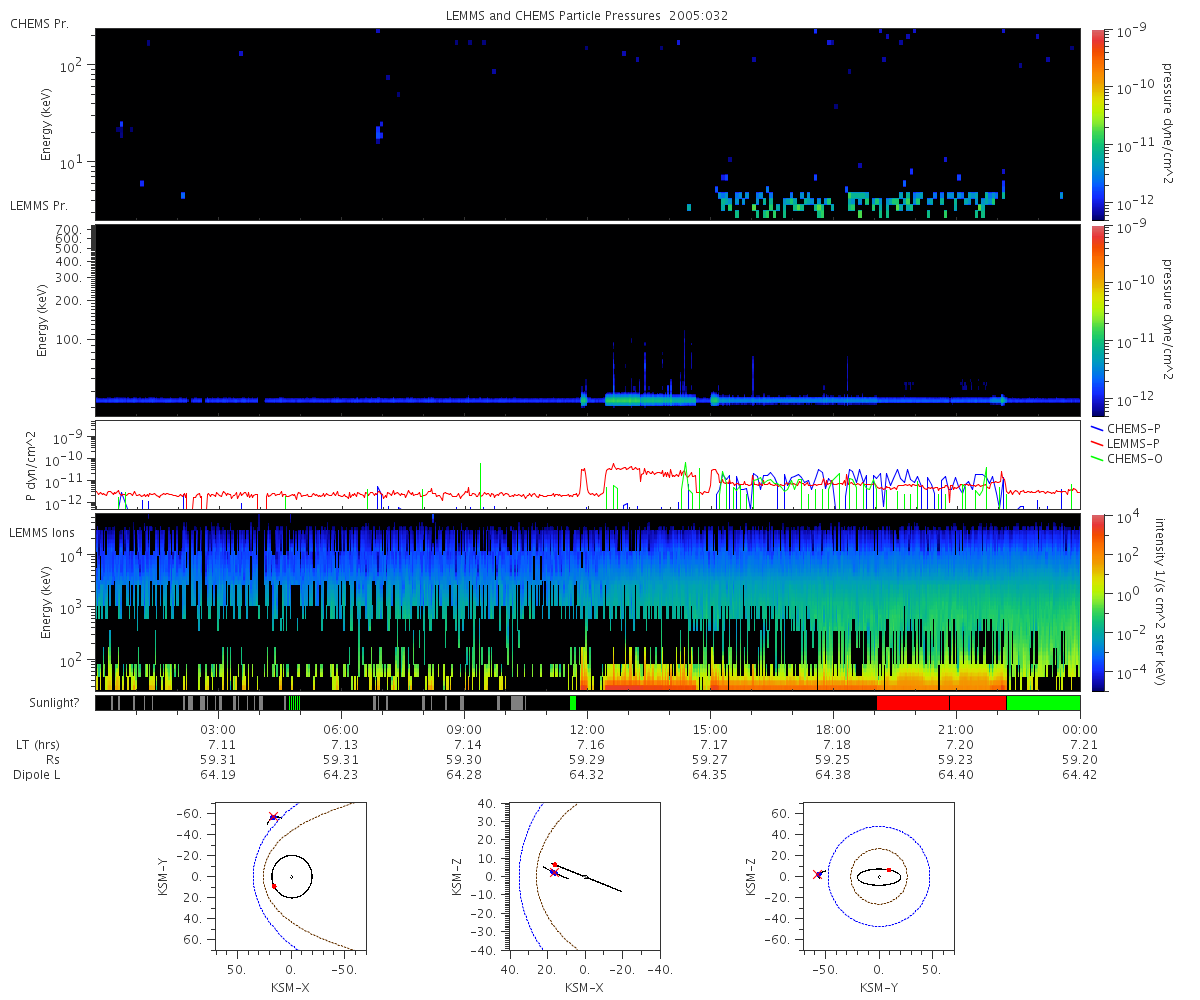Click the spacecraft marker in KSM-Y/KSM-Z plot

pyautogui.click(x=818, y=875)
